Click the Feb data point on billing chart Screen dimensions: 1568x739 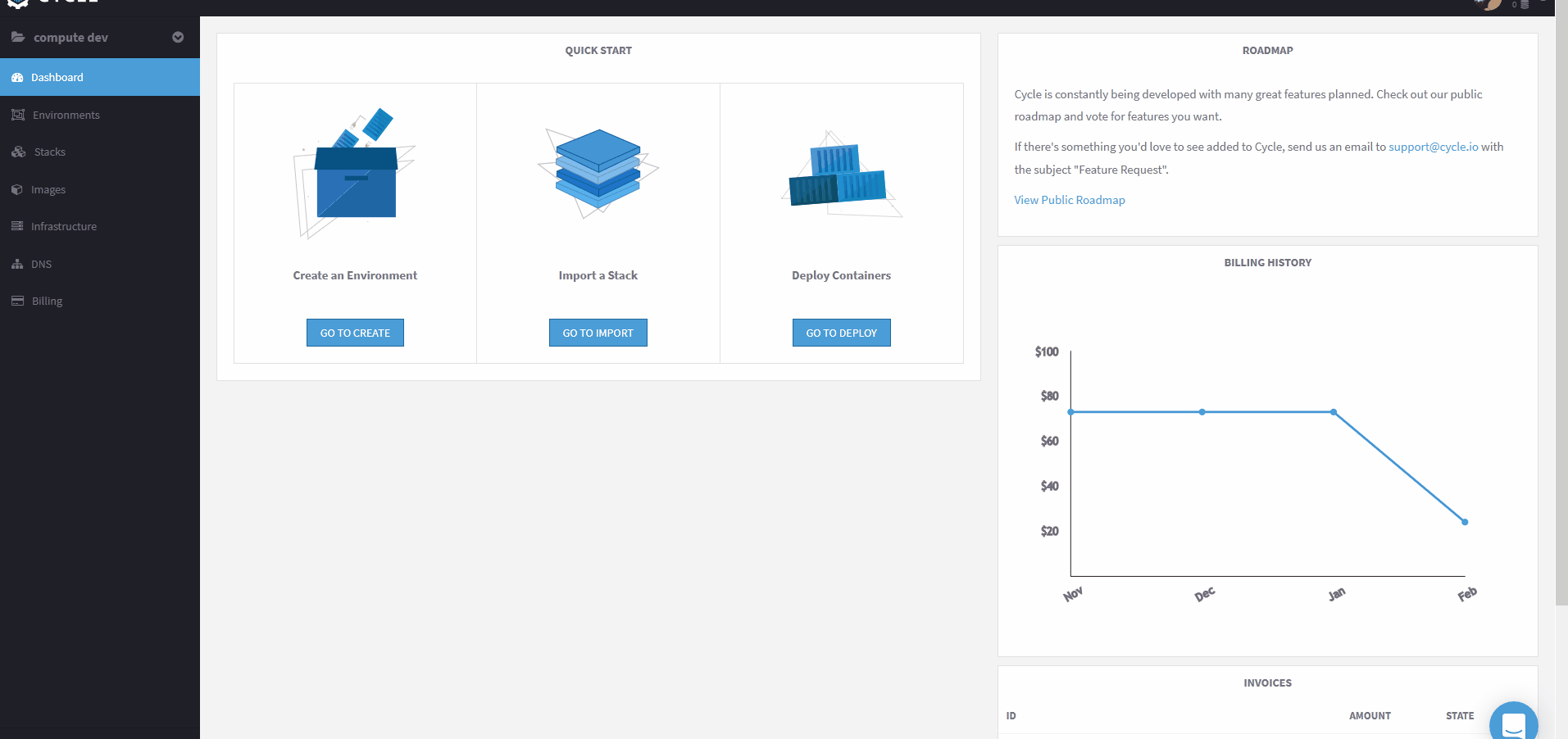(1465, 522)
